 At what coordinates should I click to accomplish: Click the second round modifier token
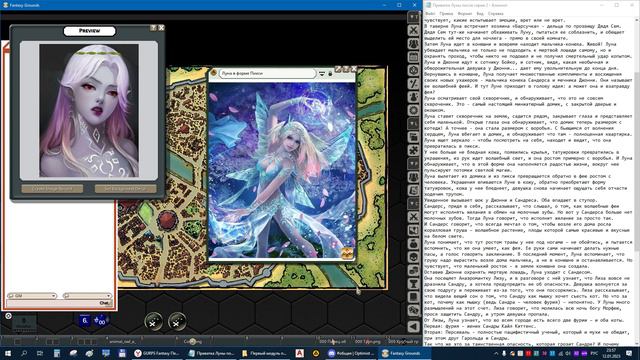[x=177, y=322]
